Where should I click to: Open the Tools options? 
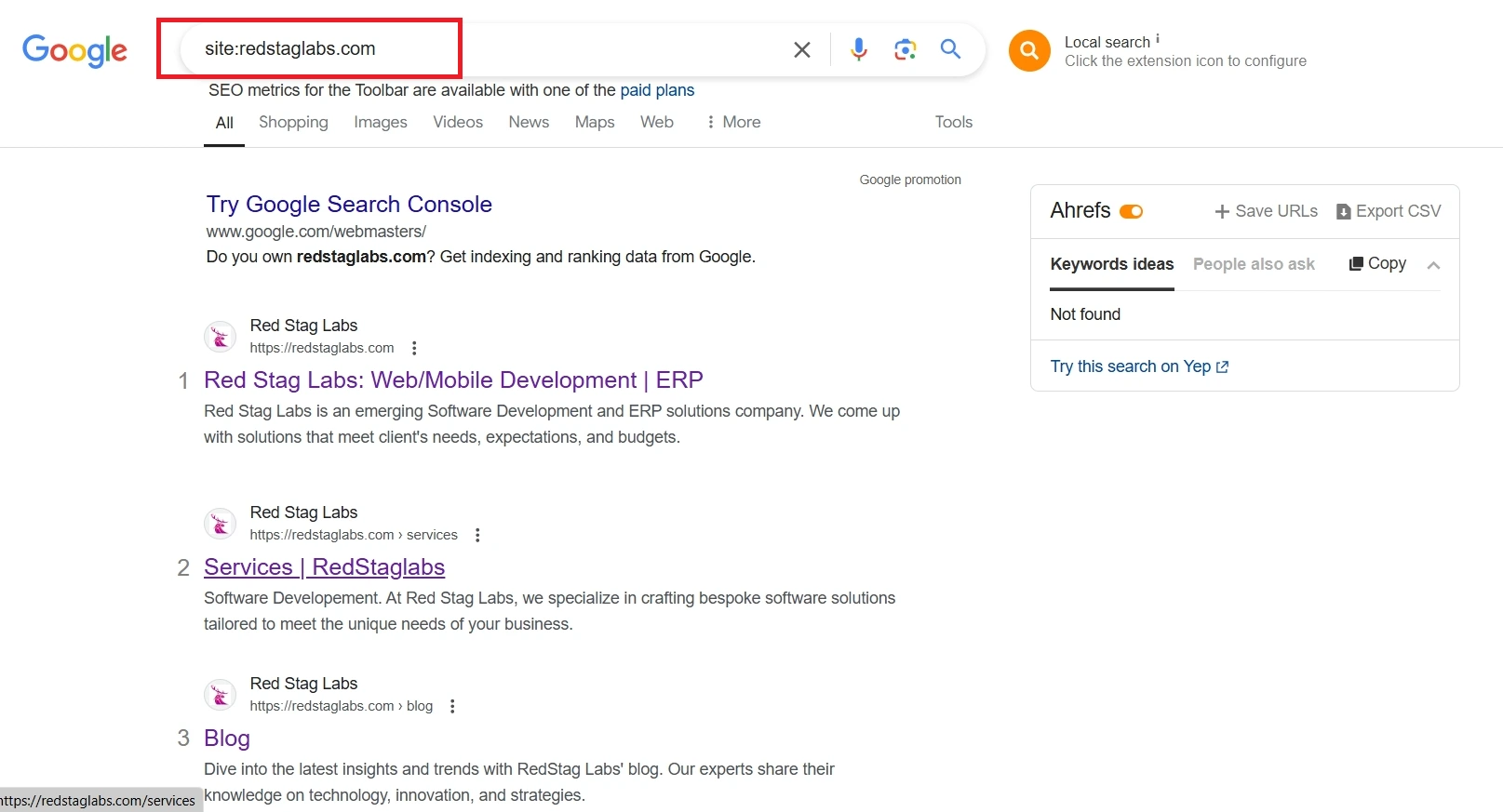tap(953, 122)
